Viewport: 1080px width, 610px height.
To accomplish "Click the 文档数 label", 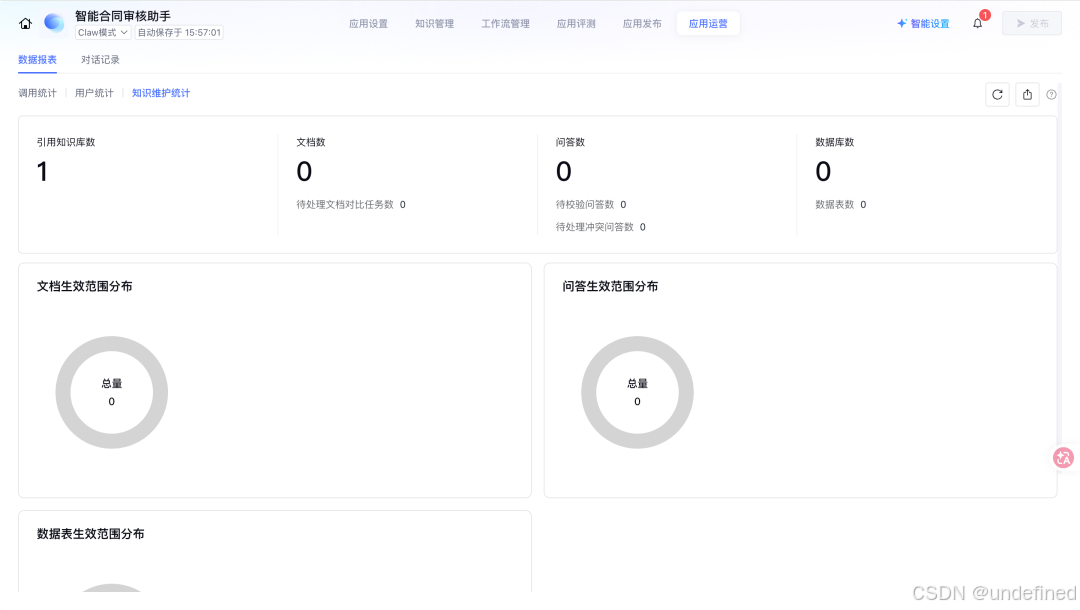I will tap(311, 142).
